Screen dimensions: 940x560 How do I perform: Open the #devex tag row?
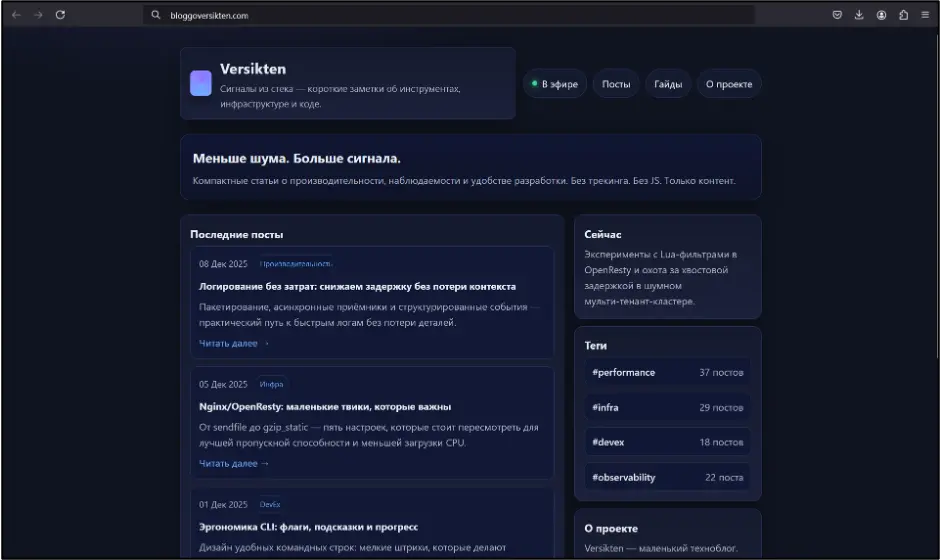[667, 442]
